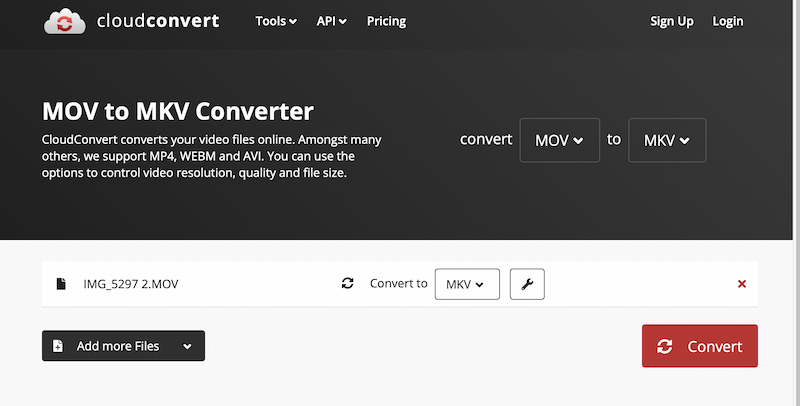Click the refresh arrows icon beside Convert to
Image resolution: width=800 pixels, height=406 pixels.
(x=347, y=284)
